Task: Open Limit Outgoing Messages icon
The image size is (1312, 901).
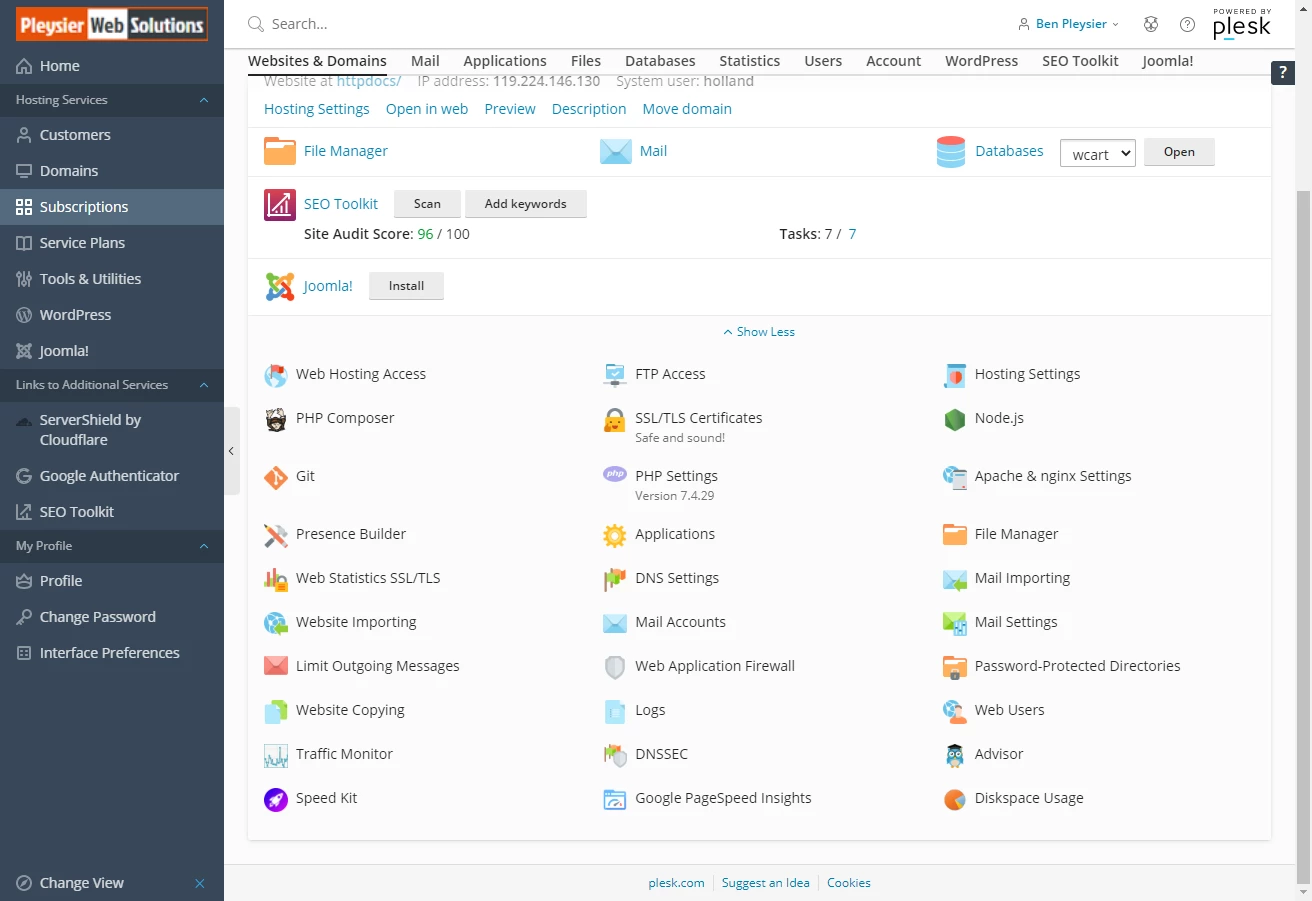Action: [x=276, y=667]
